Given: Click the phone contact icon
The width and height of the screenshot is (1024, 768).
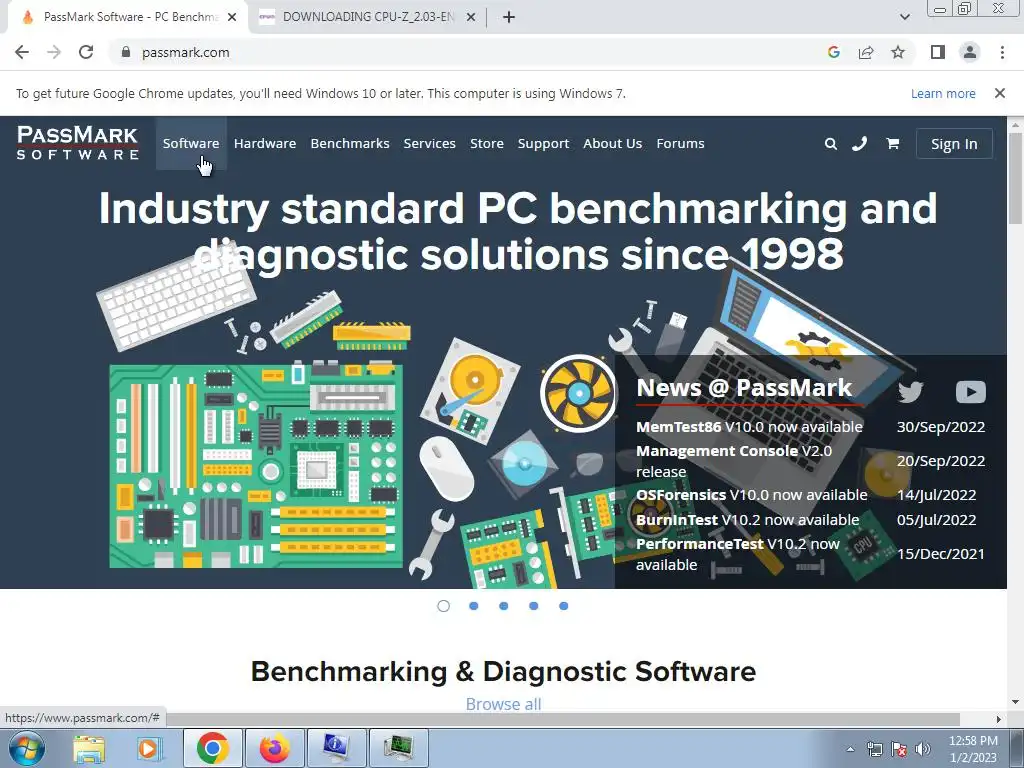Looking at the screenshot, I should coord(859,143).
